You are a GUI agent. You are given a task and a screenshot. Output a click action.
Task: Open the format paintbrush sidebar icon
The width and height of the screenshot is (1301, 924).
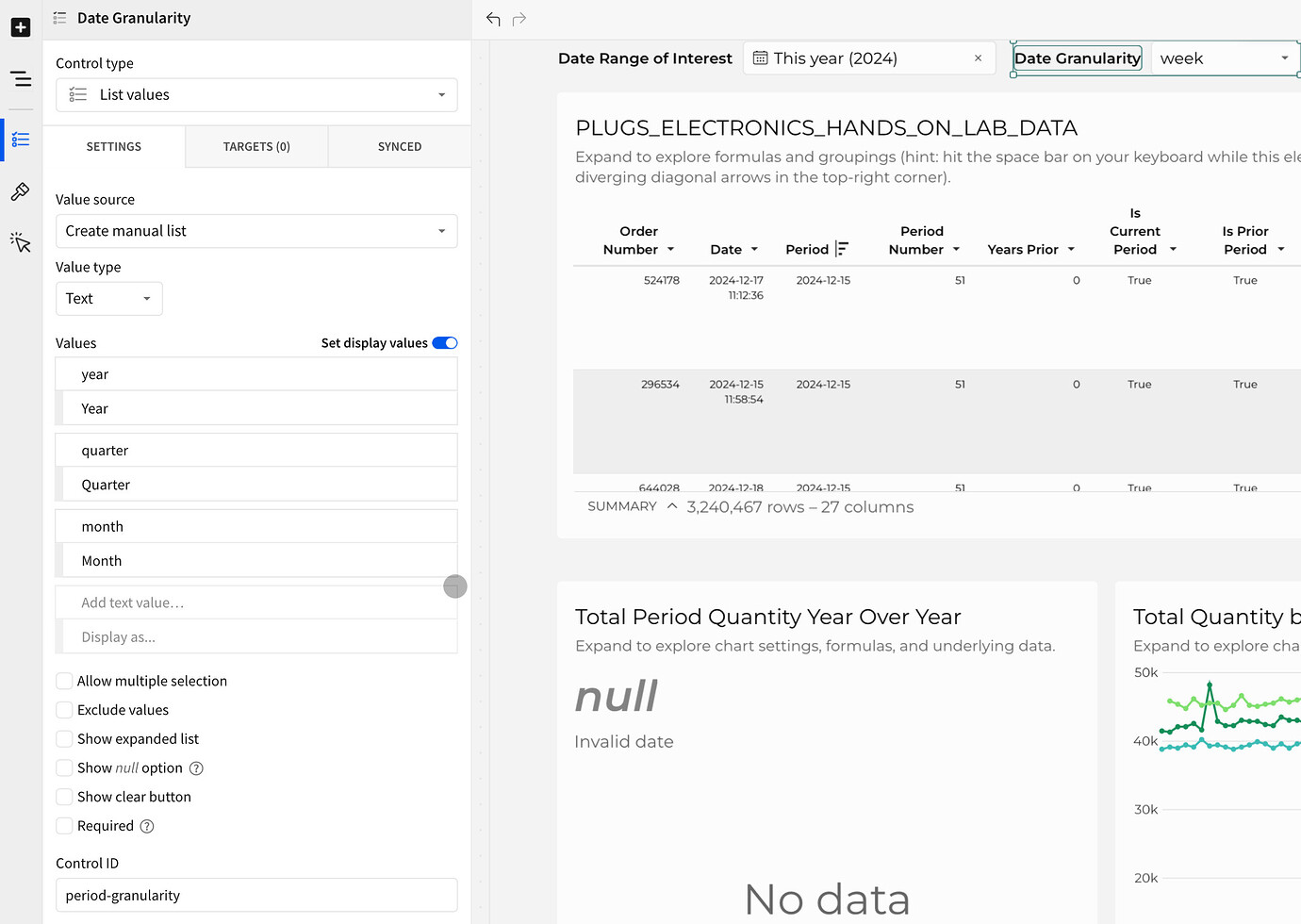pos(21,191)
